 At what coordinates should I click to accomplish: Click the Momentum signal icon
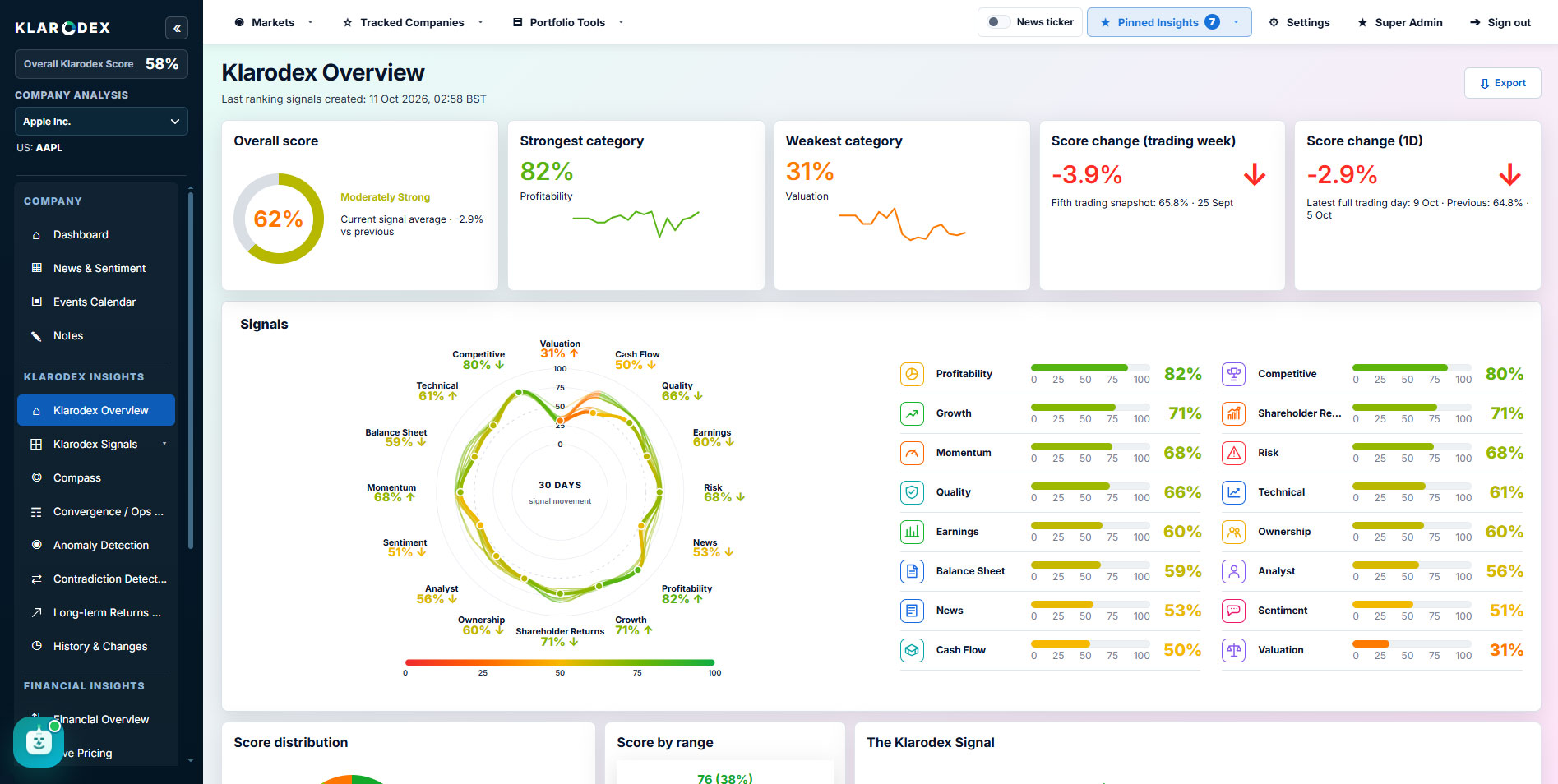point(912,453)
